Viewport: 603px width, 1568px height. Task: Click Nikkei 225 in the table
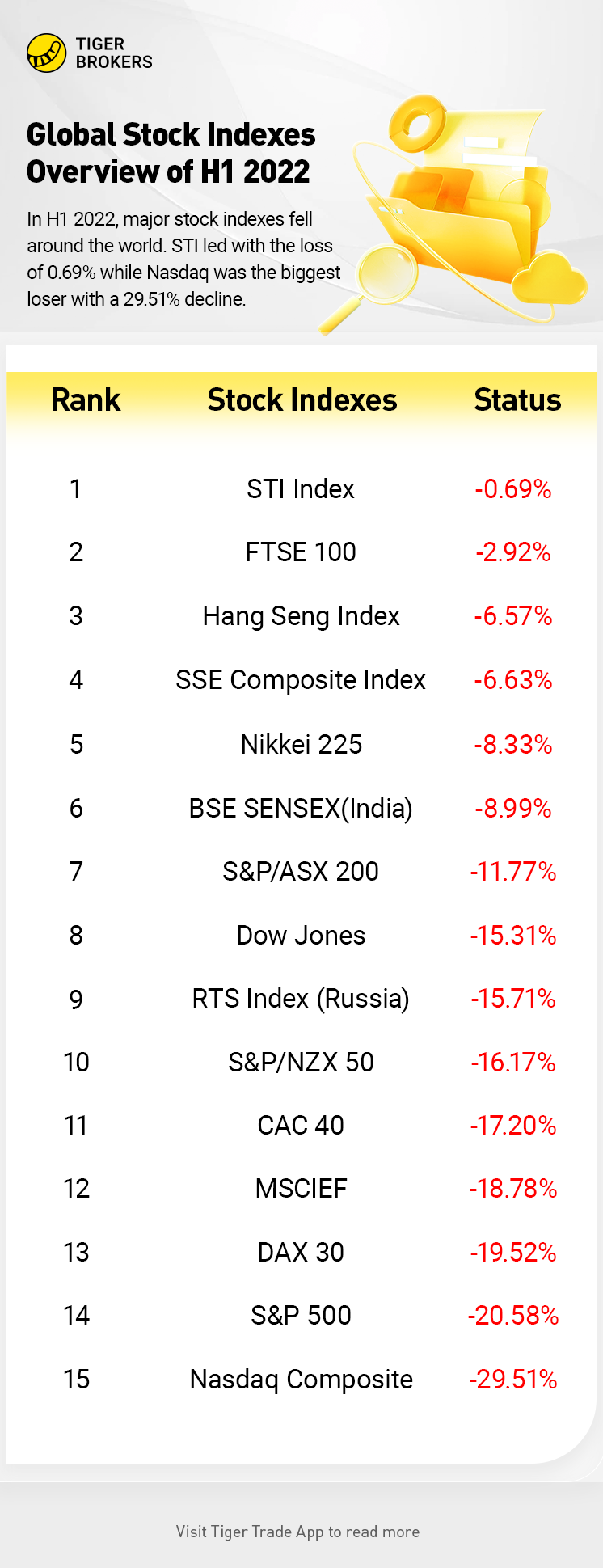tap(301, 744)
